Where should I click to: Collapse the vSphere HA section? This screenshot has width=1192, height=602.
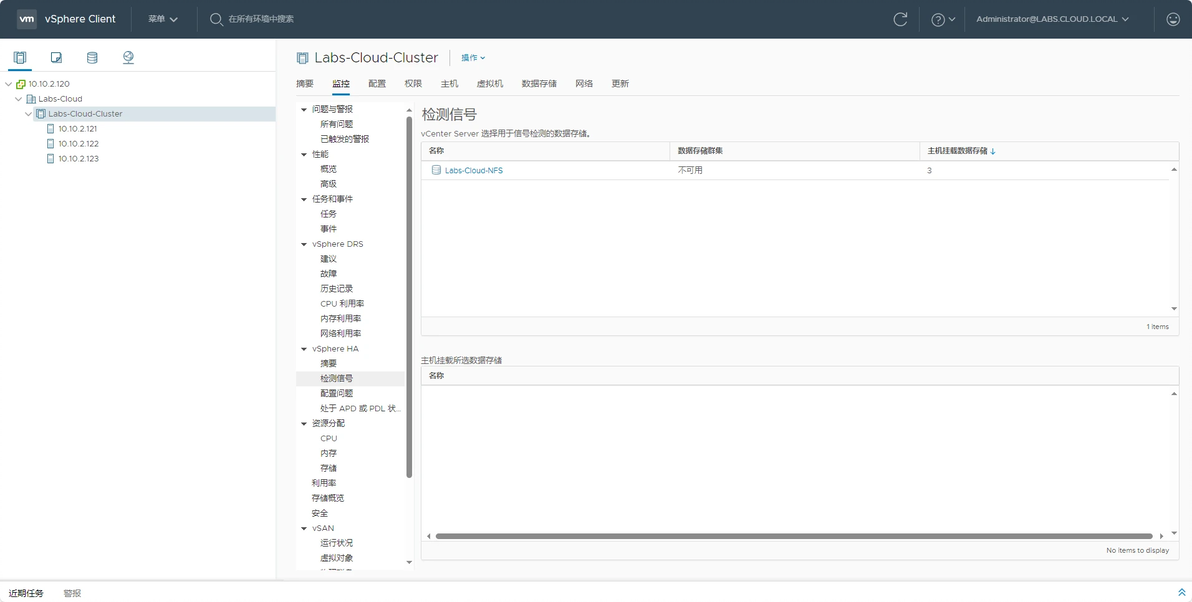[304, 349]
